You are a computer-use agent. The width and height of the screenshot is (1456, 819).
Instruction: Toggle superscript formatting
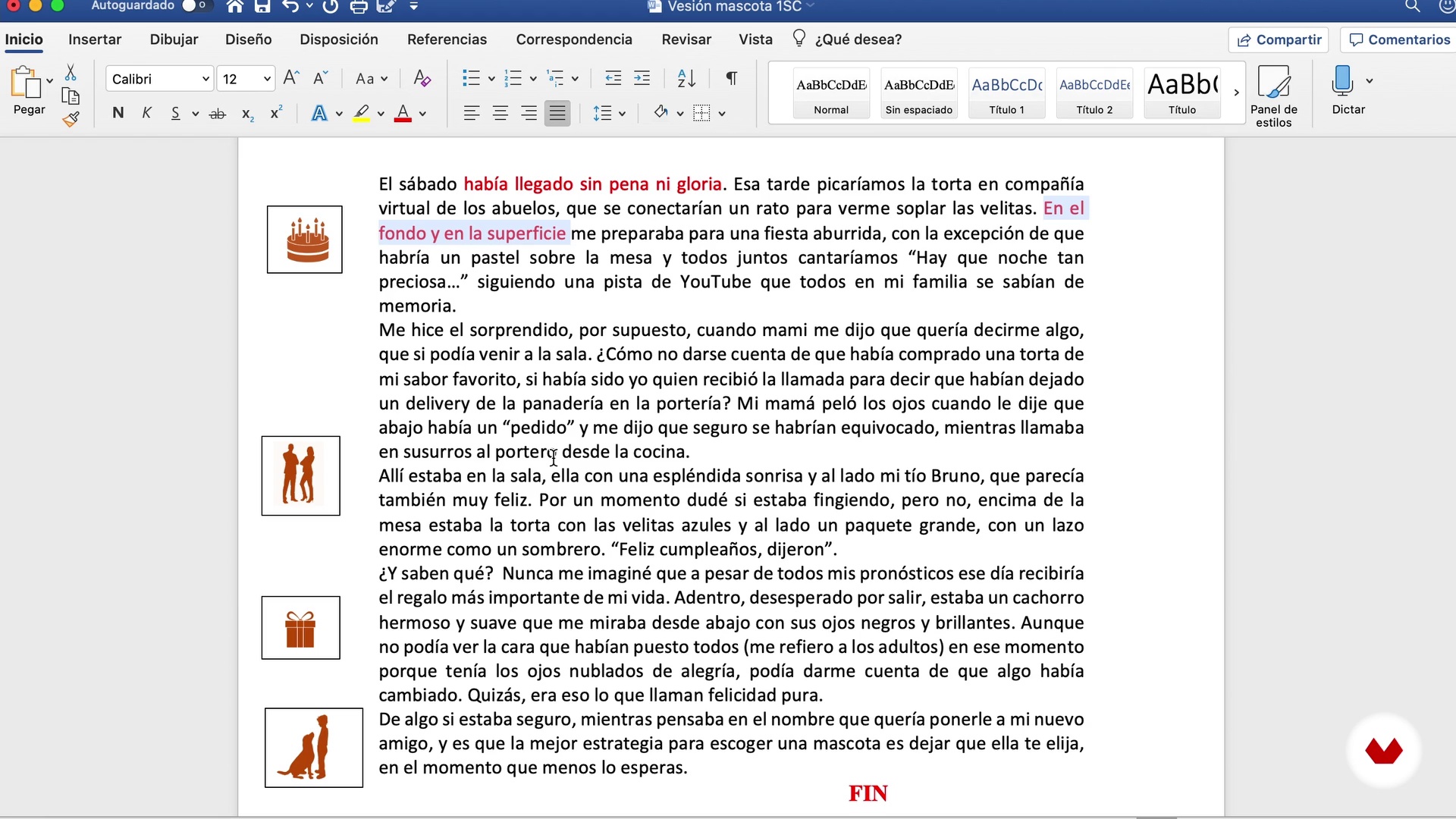point(277,113)
